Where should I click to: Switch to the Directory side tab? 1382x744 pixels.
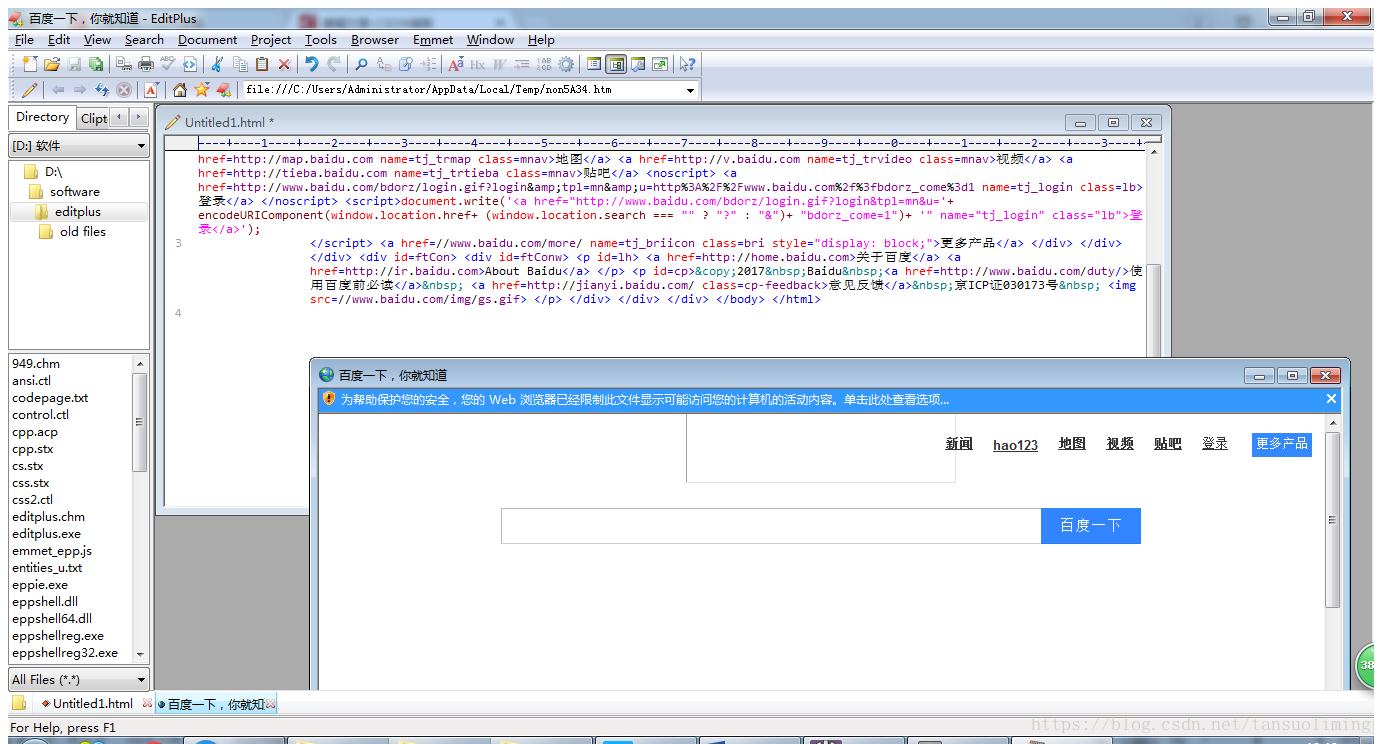click(42, 117)
